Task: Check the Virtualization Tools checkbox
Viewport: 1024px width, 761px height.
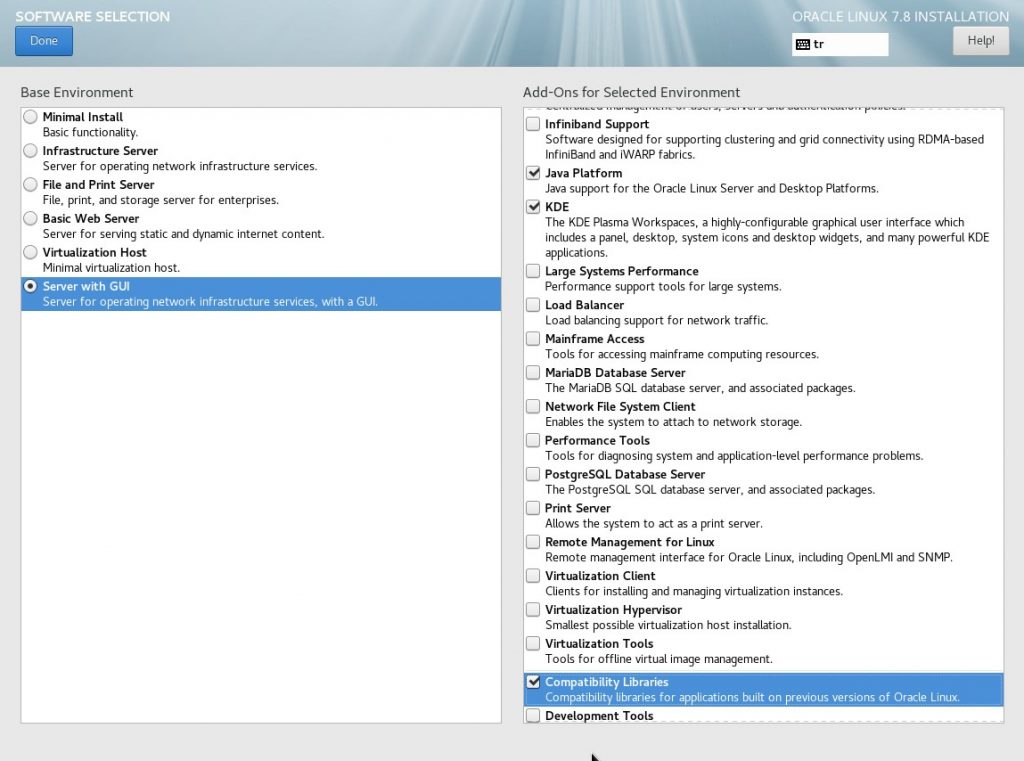Action: point(534,643)
